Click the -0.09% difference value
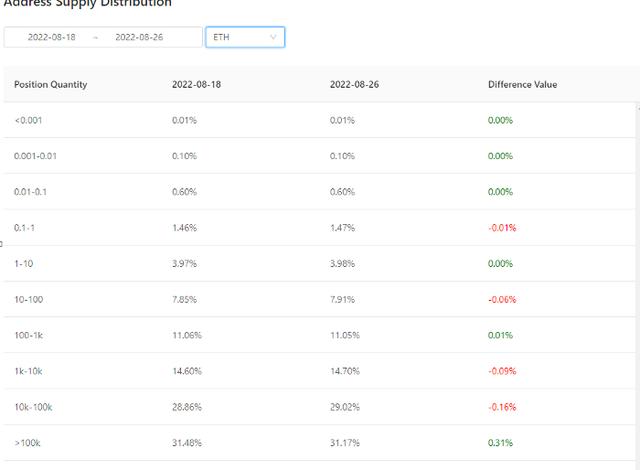 coord(502,371)
